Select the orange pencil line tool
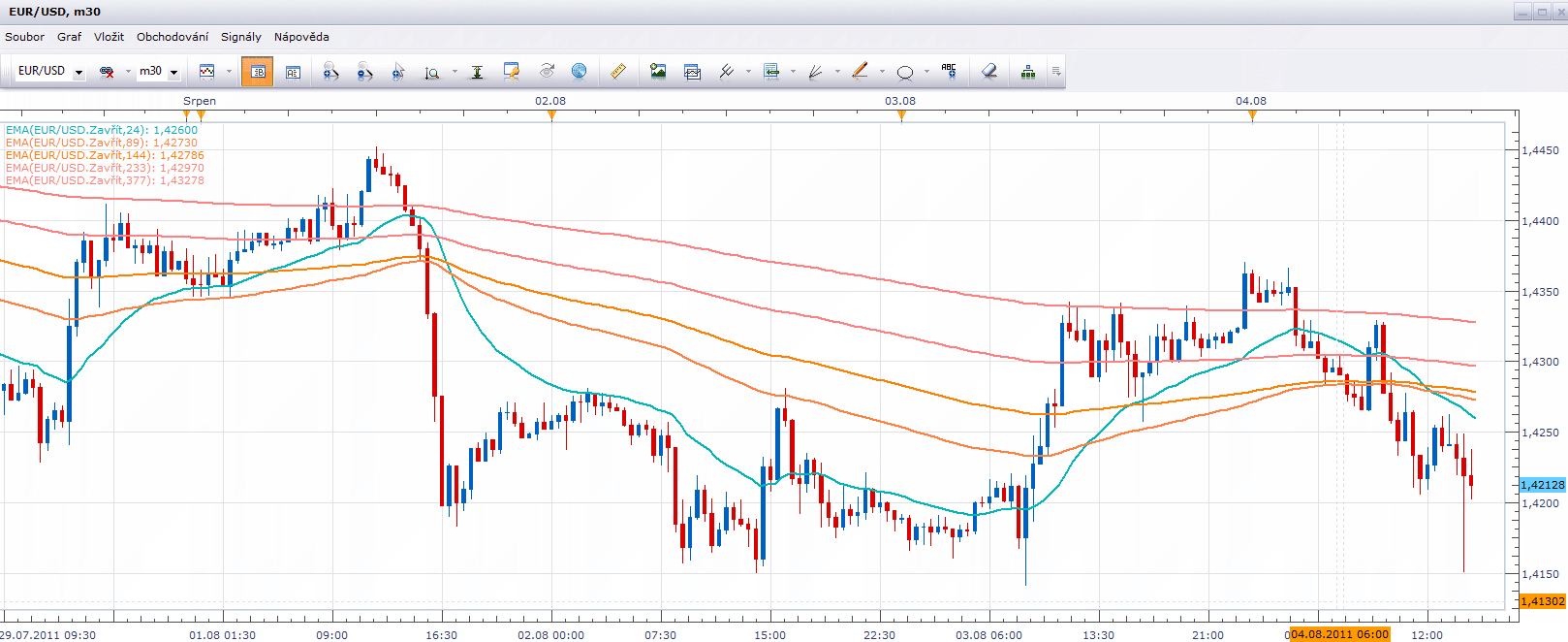The image size is (1568, 642). coord(860,72)
